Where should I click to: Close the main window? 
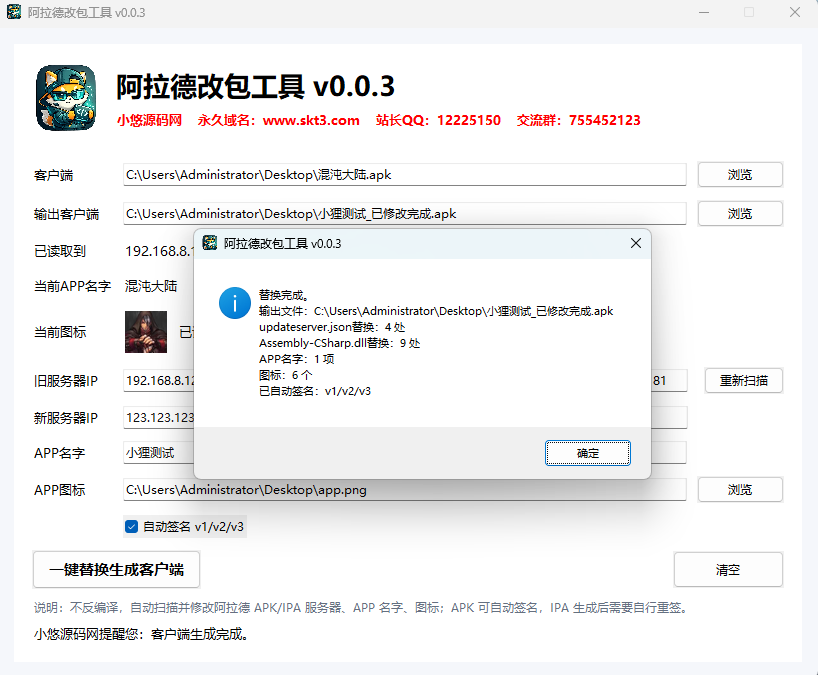tap(795, 12)
